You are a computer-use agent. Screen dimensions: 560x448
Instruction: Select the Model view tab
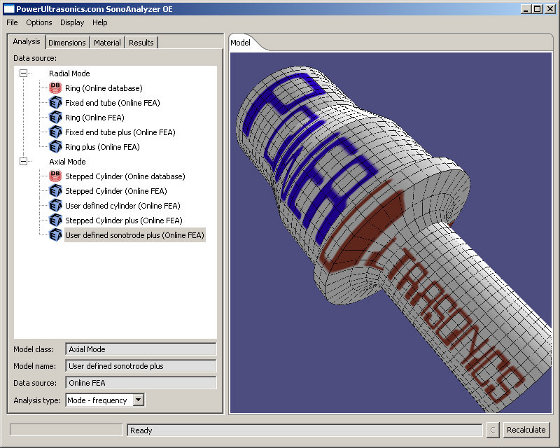(242, 43)
